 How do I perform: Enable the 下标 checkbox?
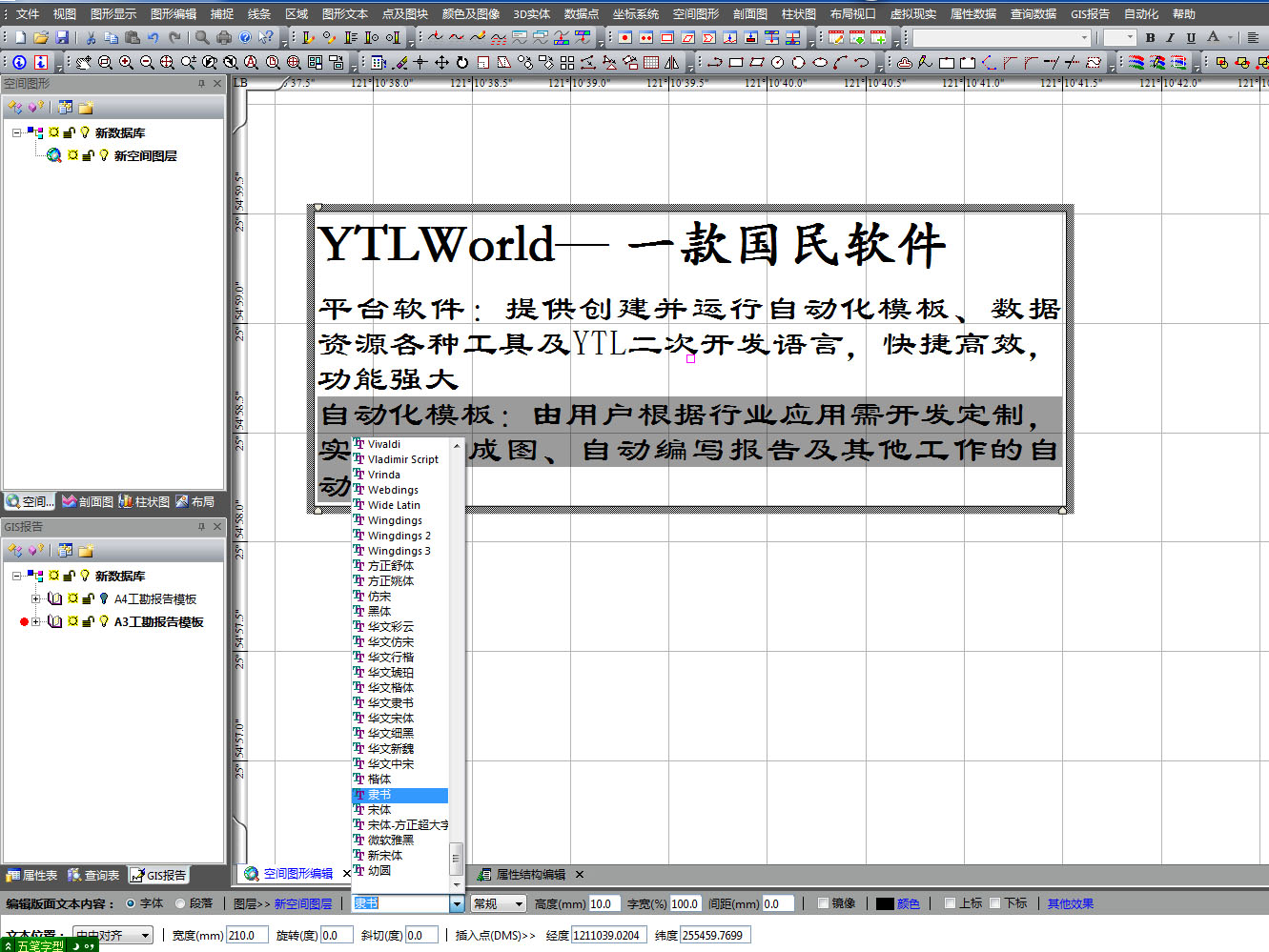[995, 903]
